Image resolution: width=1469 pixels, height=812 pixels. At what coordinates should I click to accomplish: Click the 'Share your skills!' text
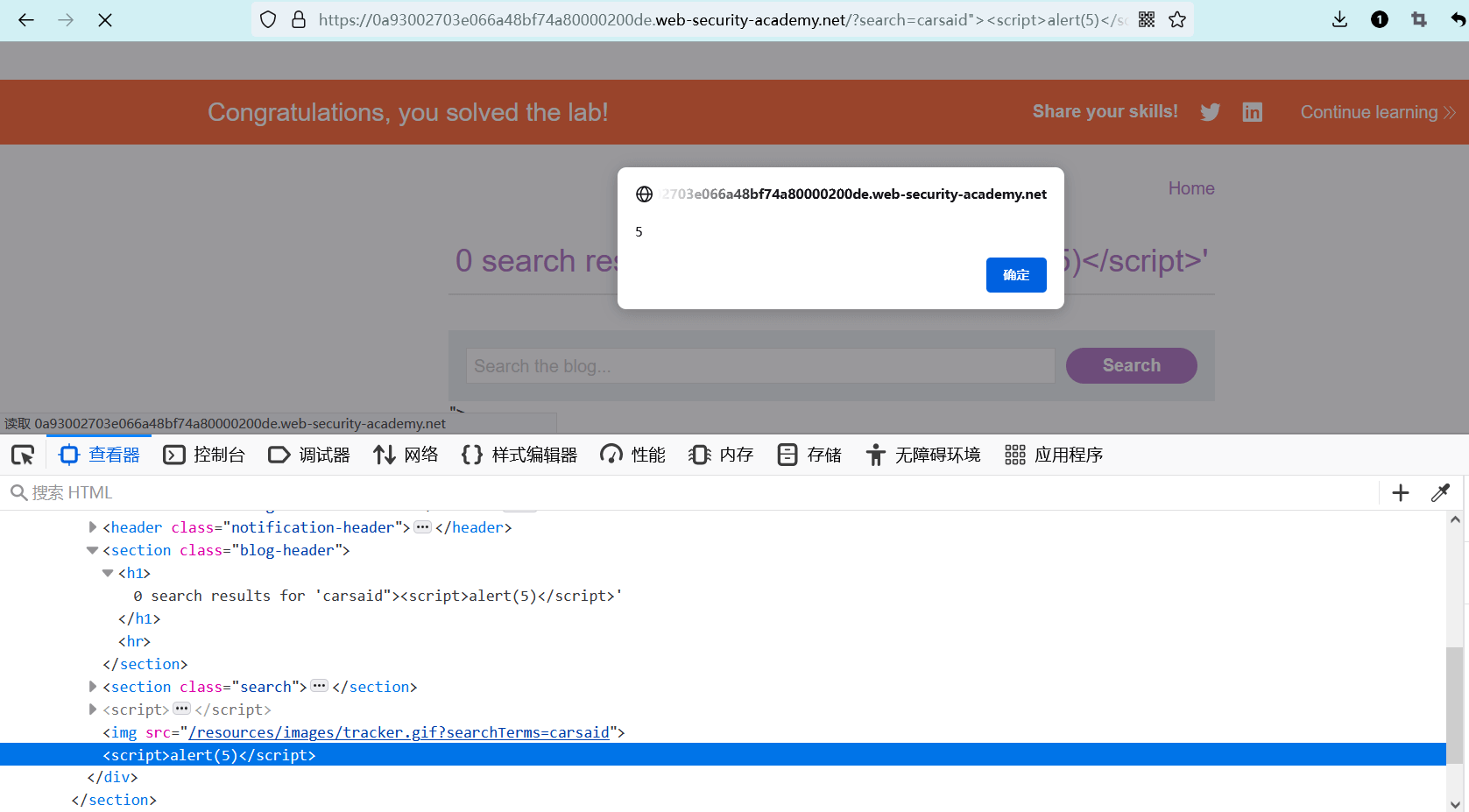tap(1105, 111)
